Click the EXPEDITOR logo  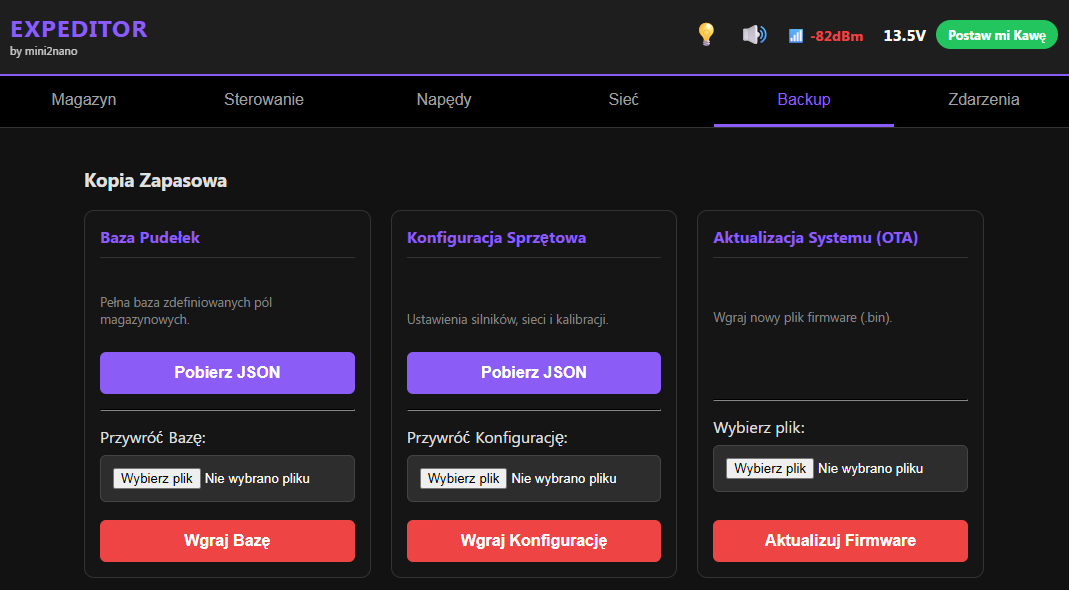pos(79,29)
